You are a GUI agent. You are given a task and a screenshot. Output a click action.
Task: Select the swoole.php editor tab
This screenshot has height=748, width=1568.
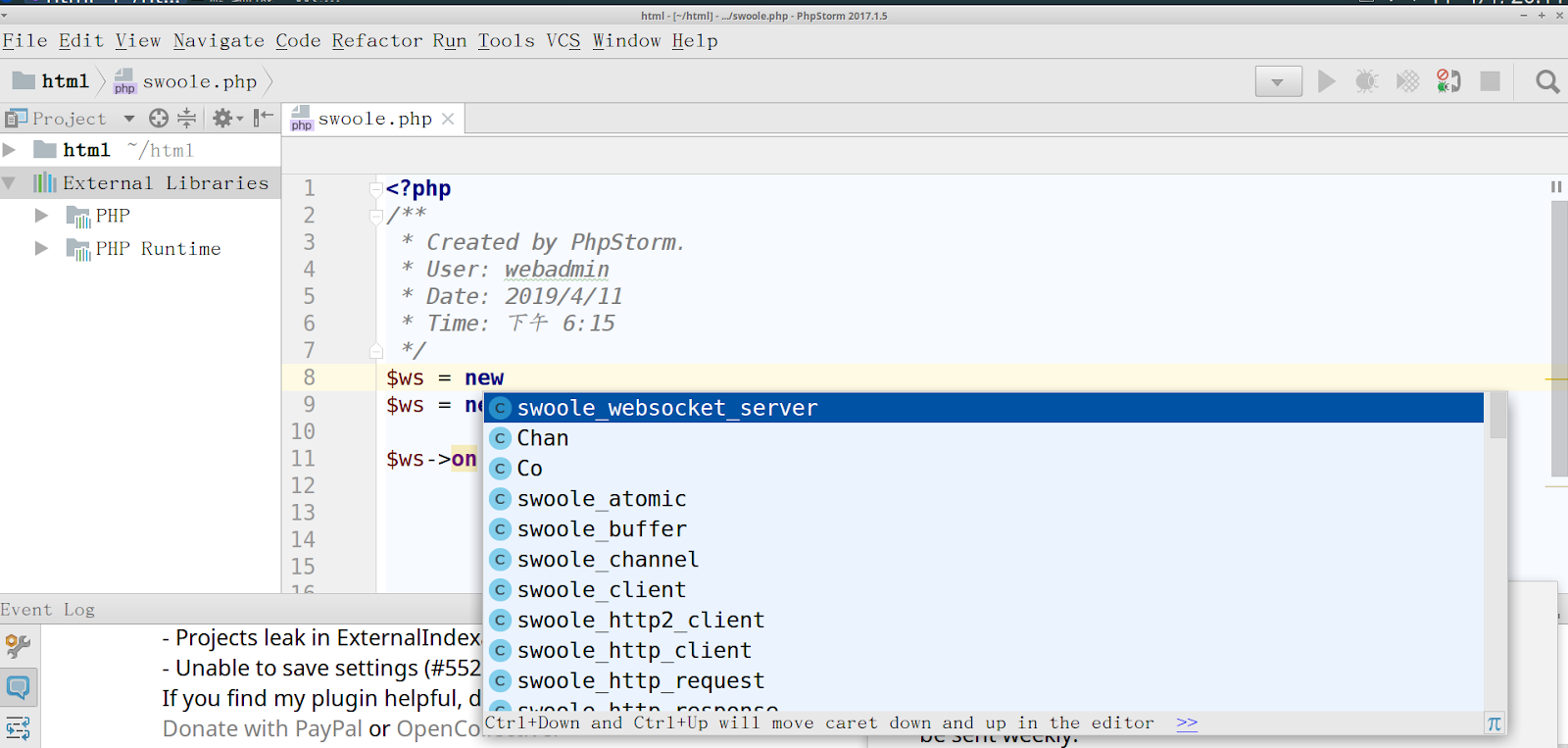click(x=373, y=119)
